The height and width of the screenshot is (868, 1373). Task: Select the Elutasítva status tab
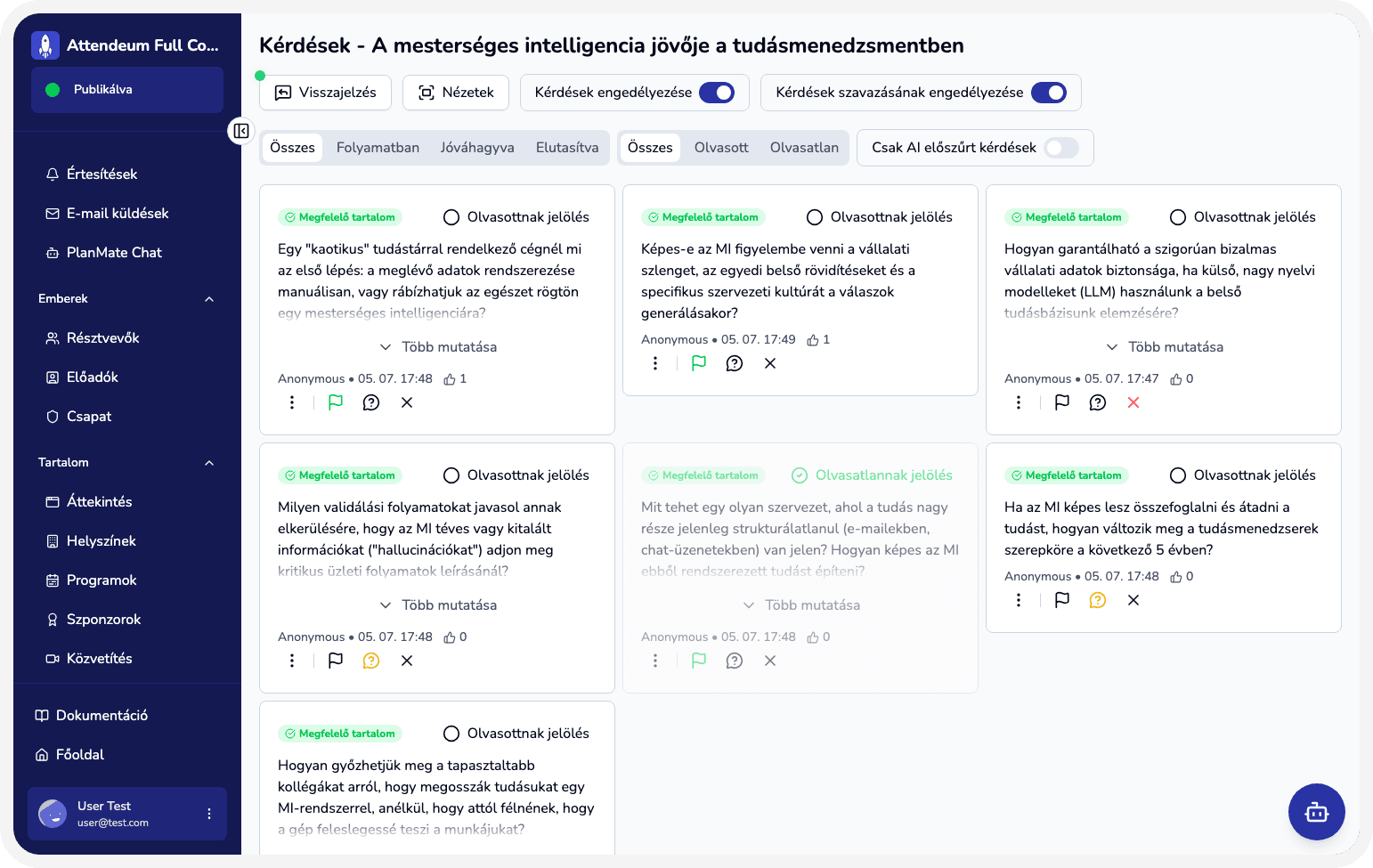point(567,148)
